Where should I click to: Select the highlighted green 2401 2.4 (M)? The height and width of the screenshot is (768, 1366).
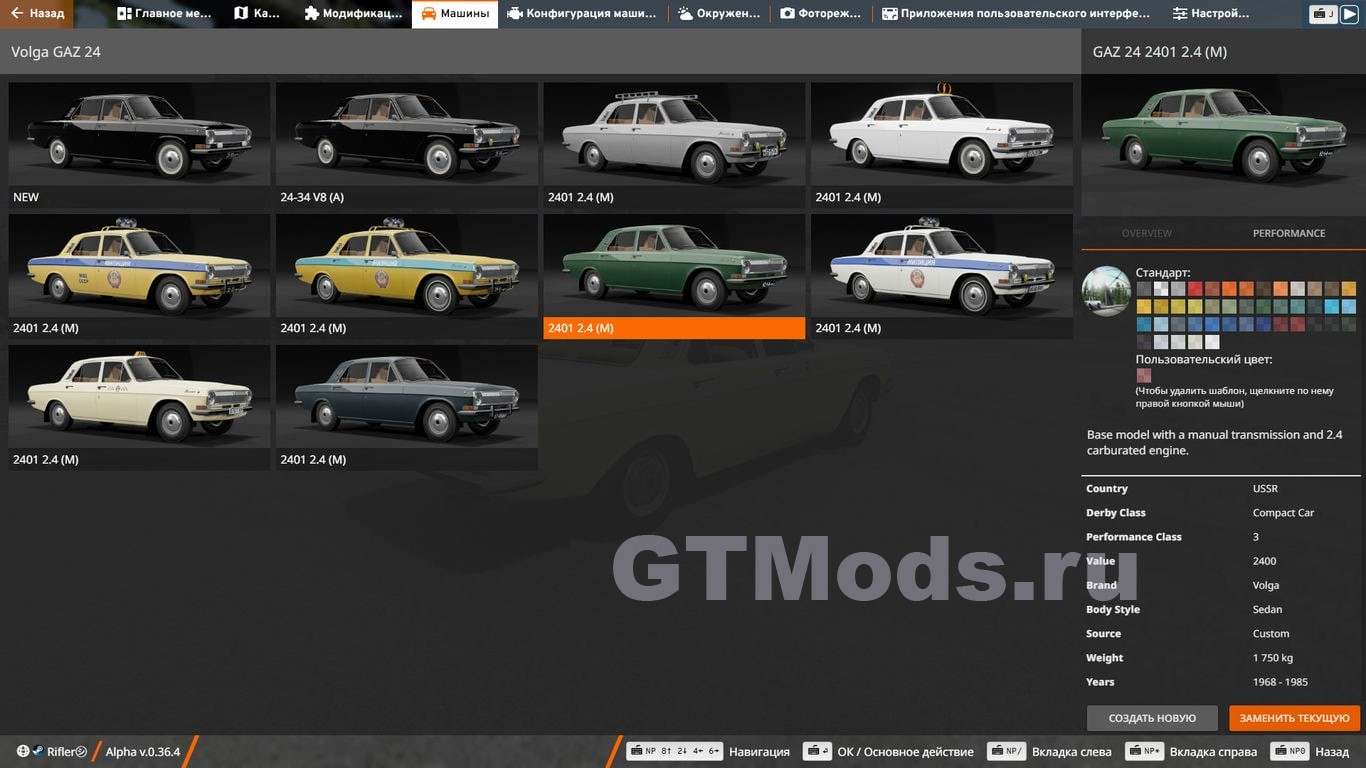click(x=674, y=276)
